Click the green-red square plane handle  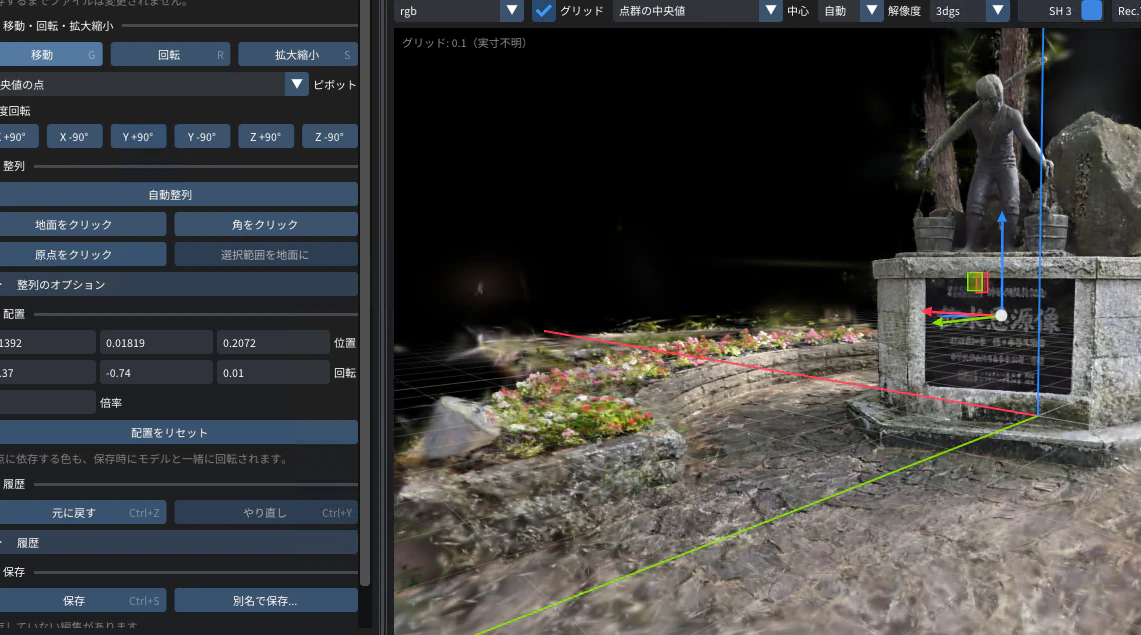coord(977,282)
